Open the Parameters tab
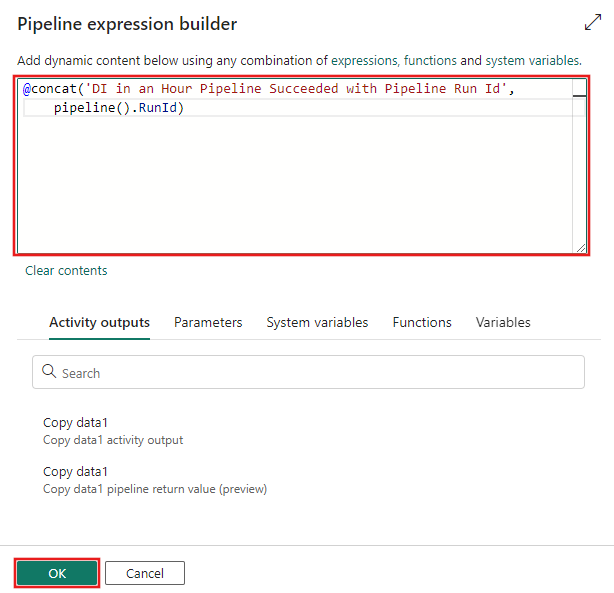Viewport: 614px width, 593px height. [208, 322]
